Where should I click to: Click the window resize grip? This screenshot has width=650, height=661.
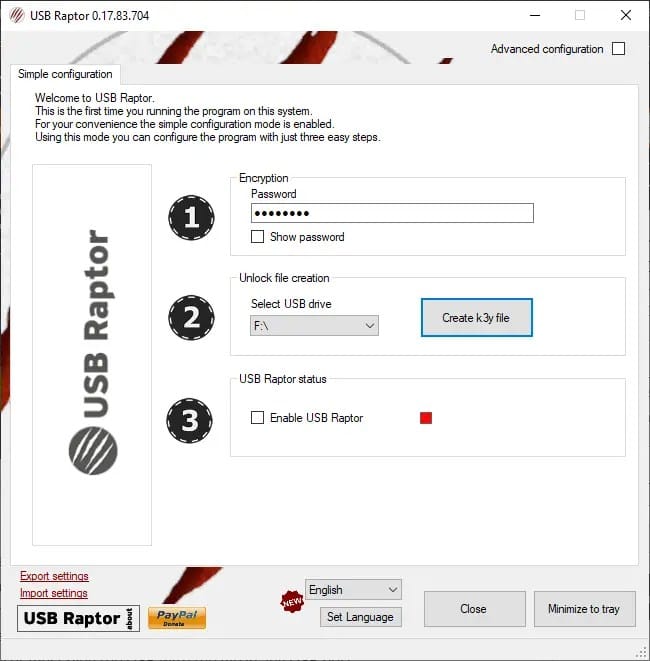641,652
